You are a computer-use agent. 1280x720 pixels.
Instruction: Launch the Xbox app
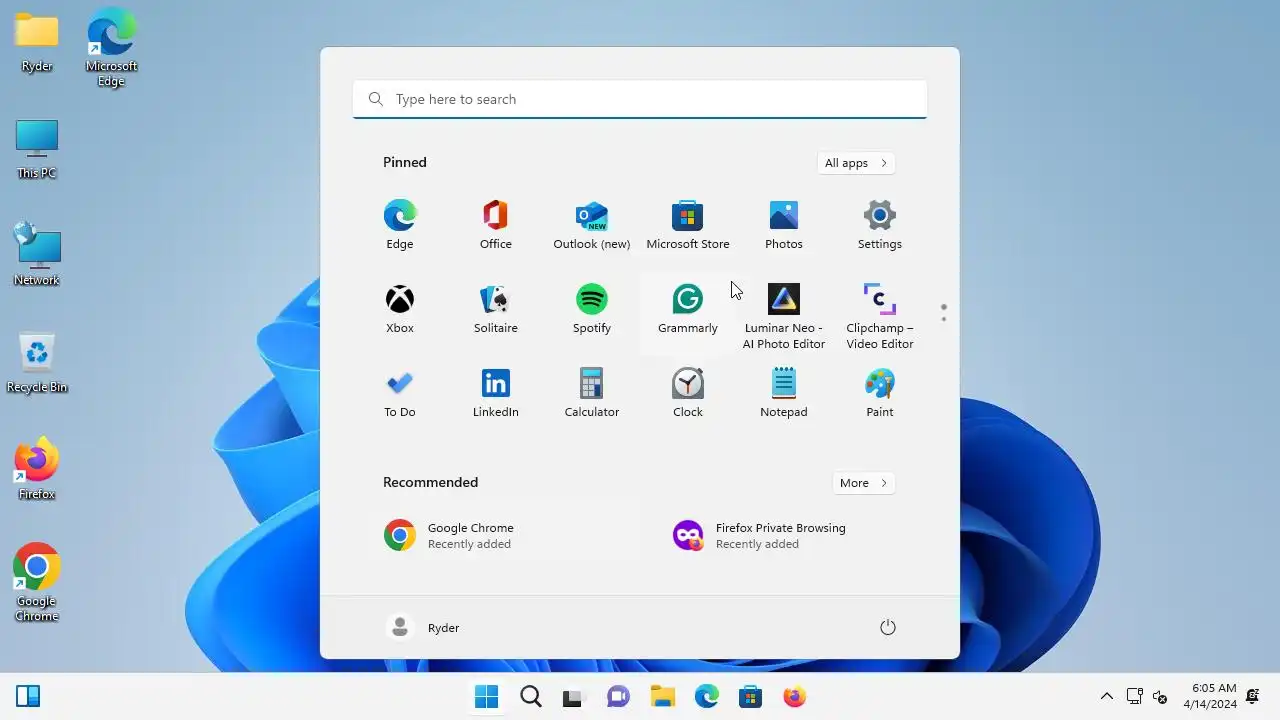(400, 309)
